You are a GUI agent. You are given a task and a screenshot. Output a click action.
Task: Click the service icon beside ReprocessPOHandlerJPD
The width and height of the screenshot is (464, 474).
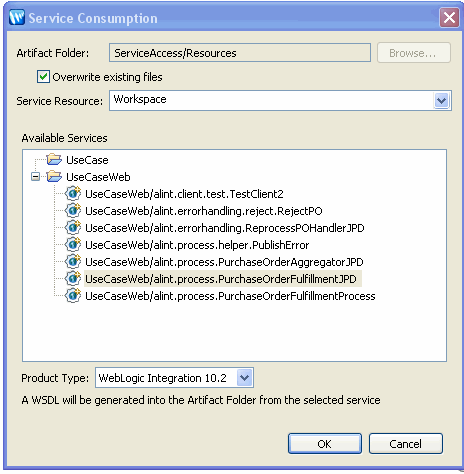(x=73, y=227)
